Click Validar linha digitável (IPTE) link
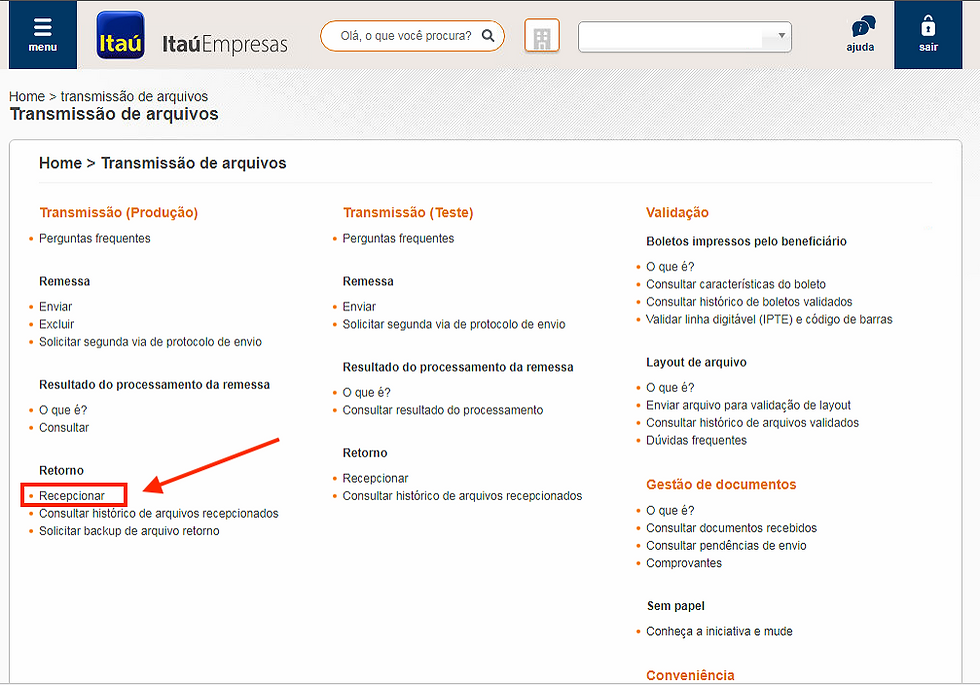The width and height of the screenshot is (980, 685). click(x=769, y=319)
